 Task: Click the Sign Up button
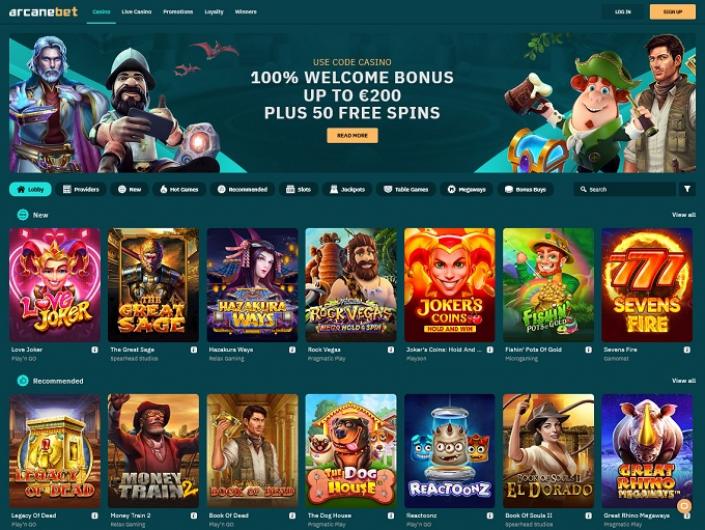pos(673,12)
